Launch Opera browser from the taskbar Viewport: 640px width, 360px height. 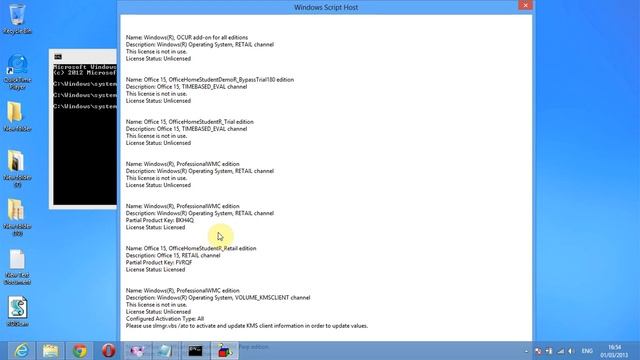[x=109, y=351]
